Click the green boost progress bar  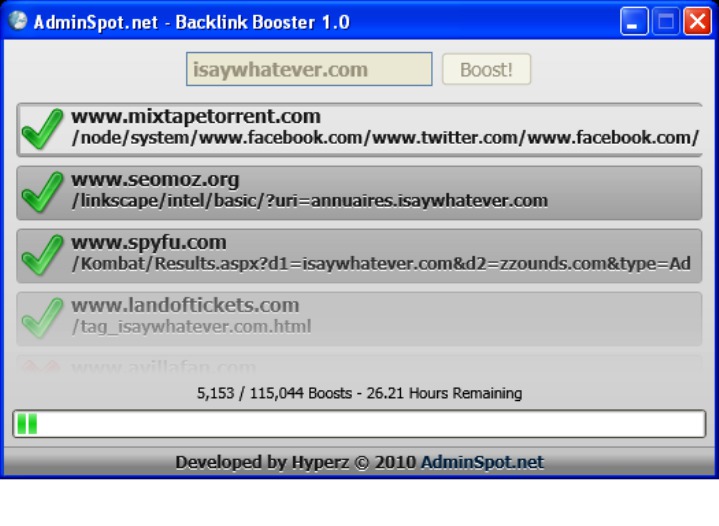(359, 424)
